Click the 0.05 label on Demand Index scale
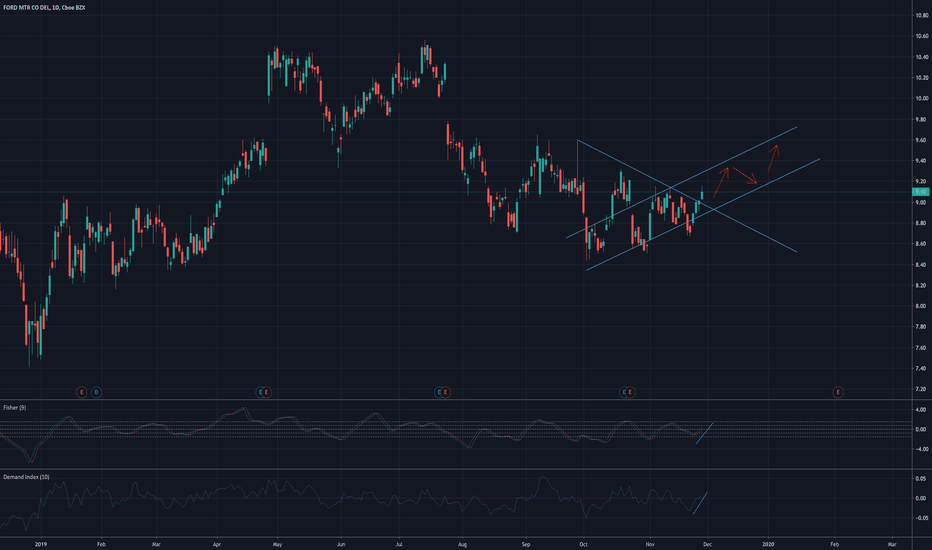932x550 pixels. [921, 479]
